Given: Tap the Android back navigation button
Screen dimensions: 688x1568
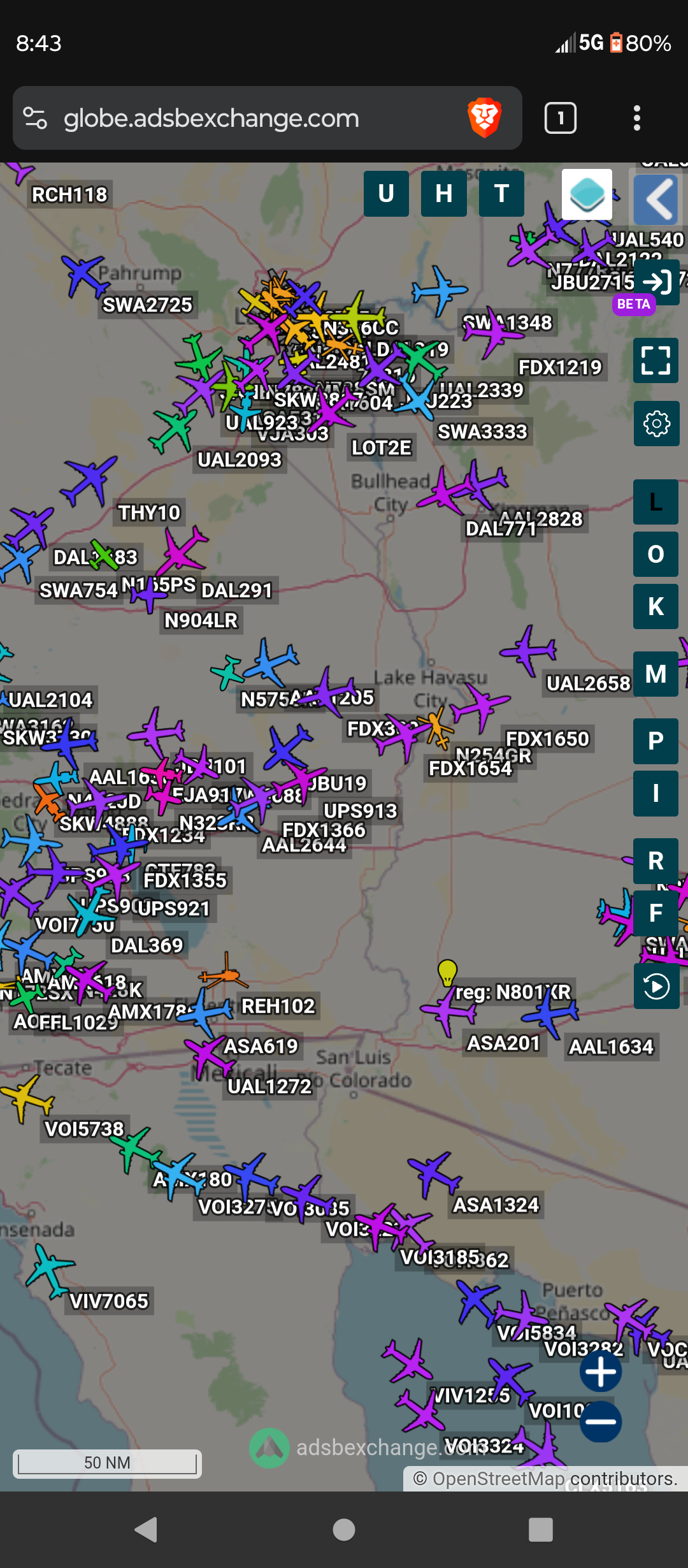Looking at the screenshot, I should click(x=147, y=1529).
